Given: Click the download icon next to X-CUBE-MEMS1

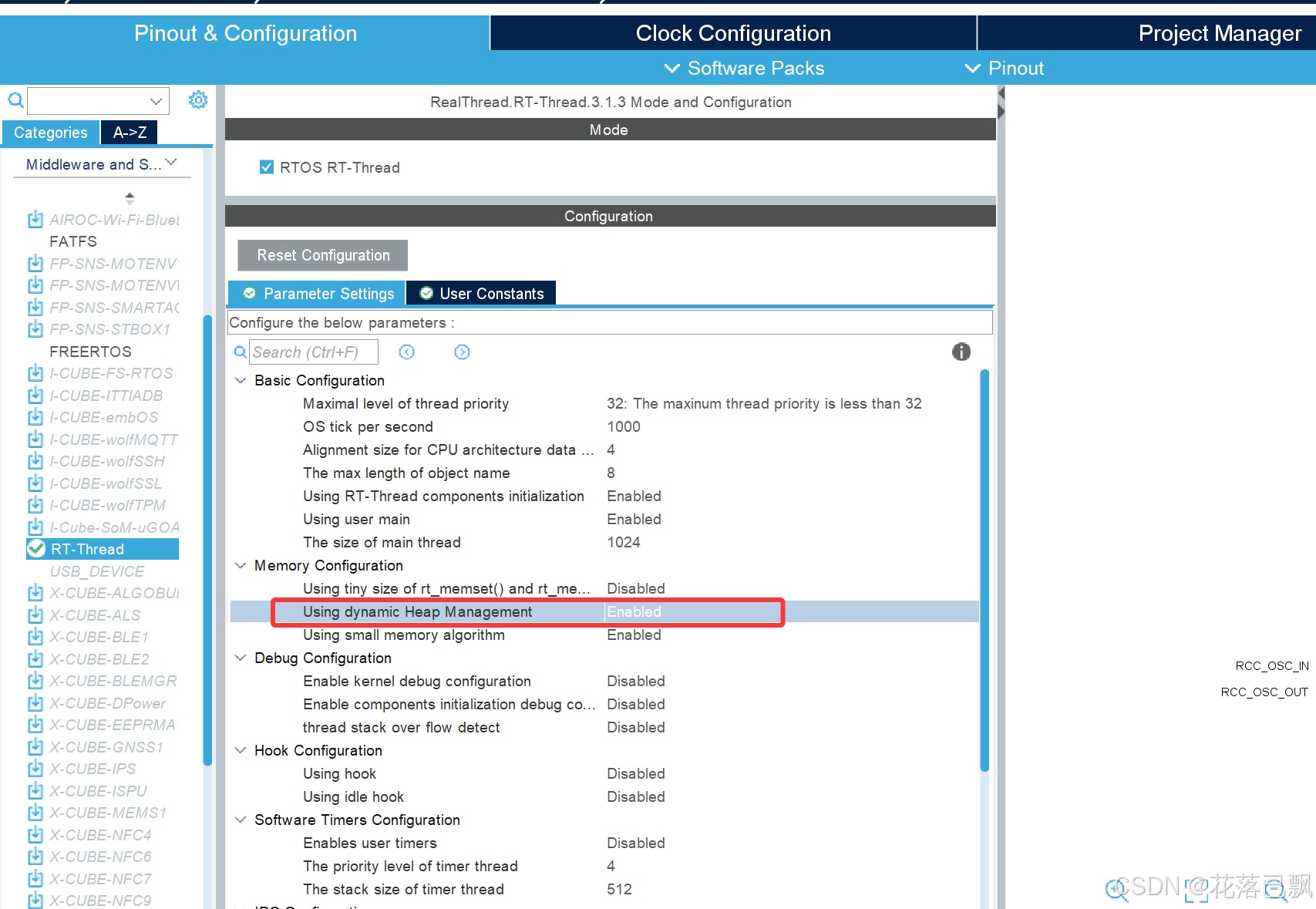Looking at the screenshot, I should [x=35, y=813].
